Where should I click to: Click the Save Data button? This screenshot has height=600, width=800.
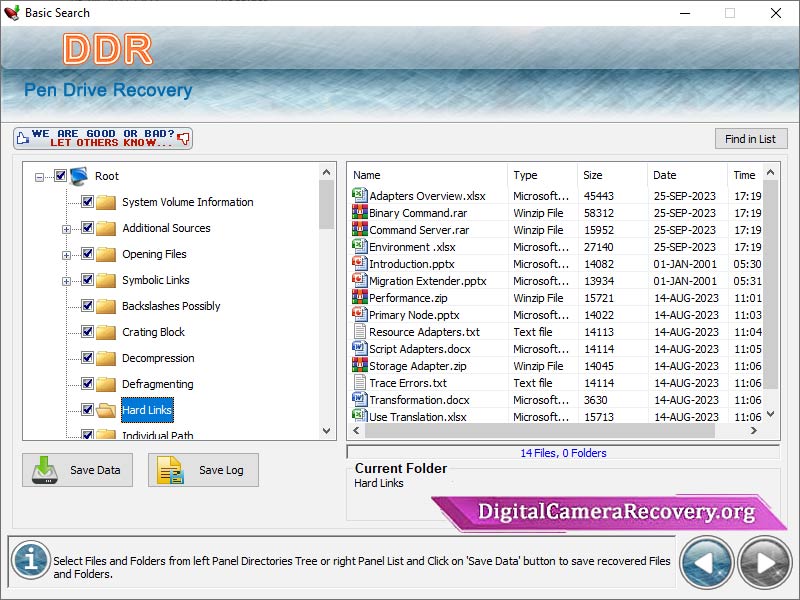pyautogui.click(x=77, y=470)
